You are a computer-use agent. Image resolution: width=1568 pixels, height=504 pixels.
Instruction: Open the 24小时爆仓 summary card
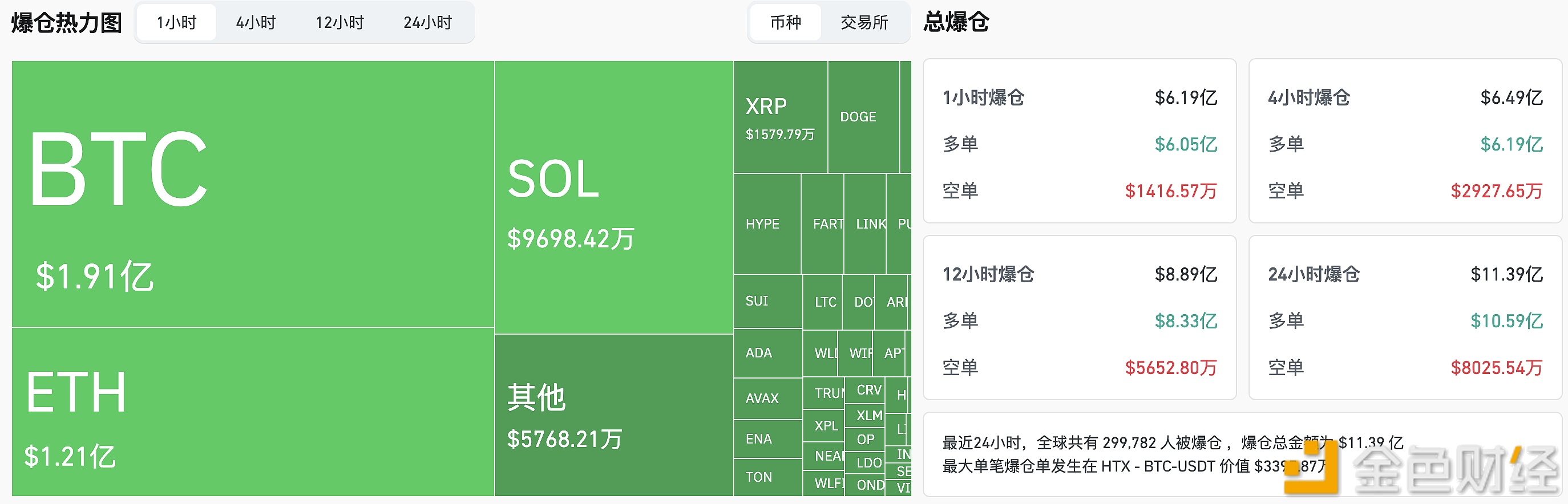[1404, 318]
